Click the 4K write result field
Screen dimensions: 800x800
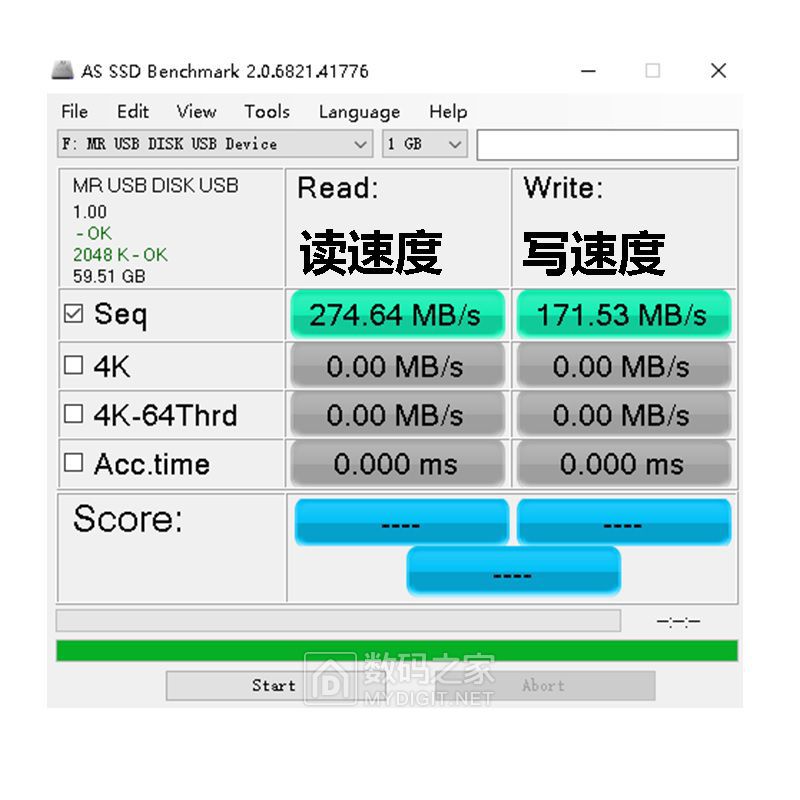(623, 366)
